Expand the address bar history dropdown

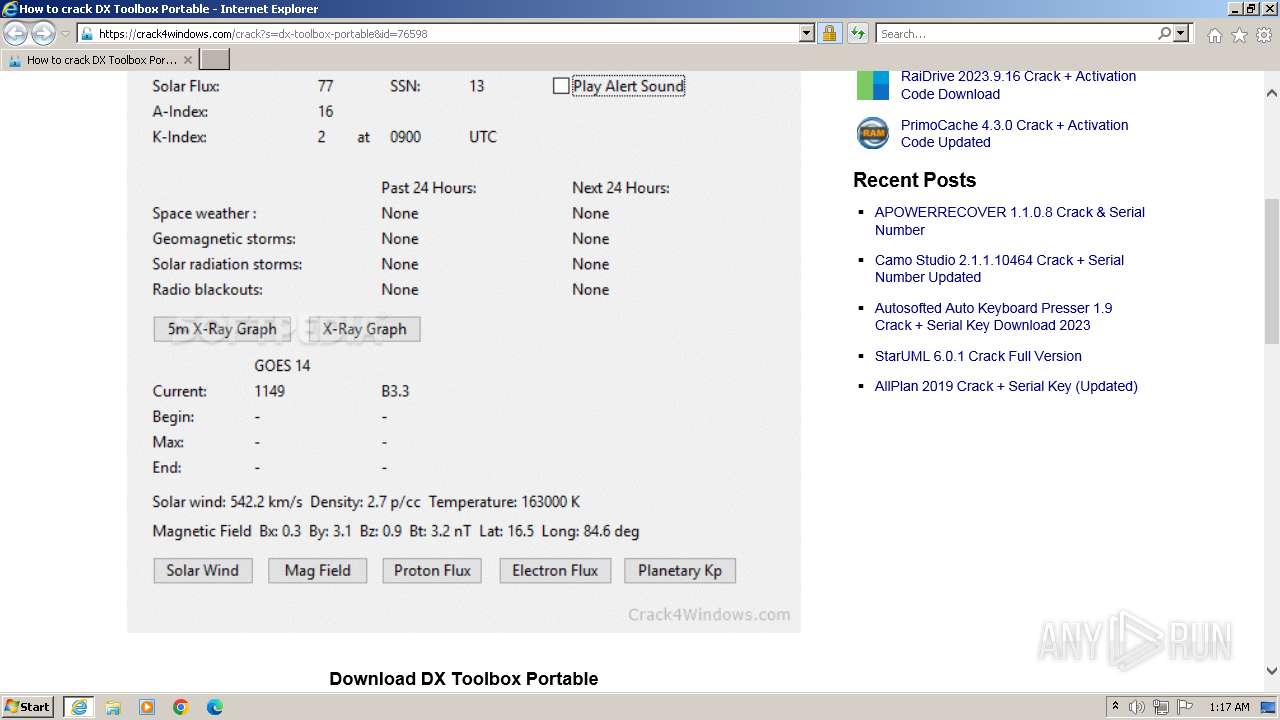click(807, 33)
